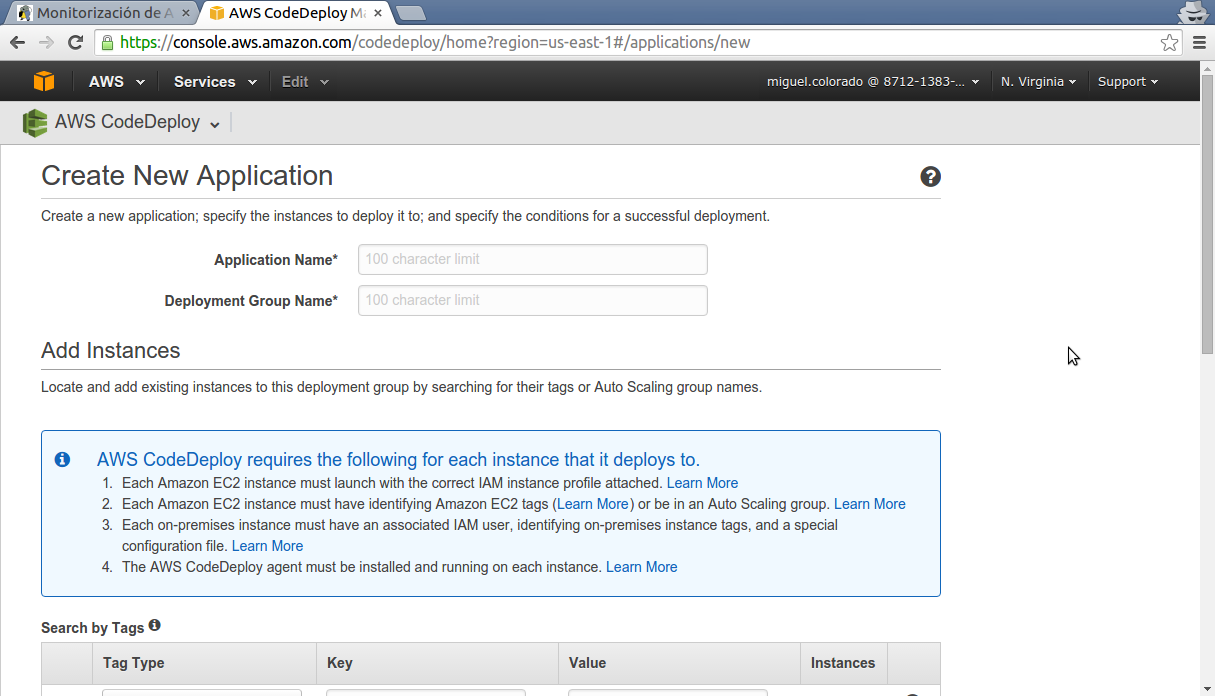The width and height of the screenshot is (1215, 696).
Task: Click Learn More for Amazon EC2 tags
Action: (x=593, y=504)
